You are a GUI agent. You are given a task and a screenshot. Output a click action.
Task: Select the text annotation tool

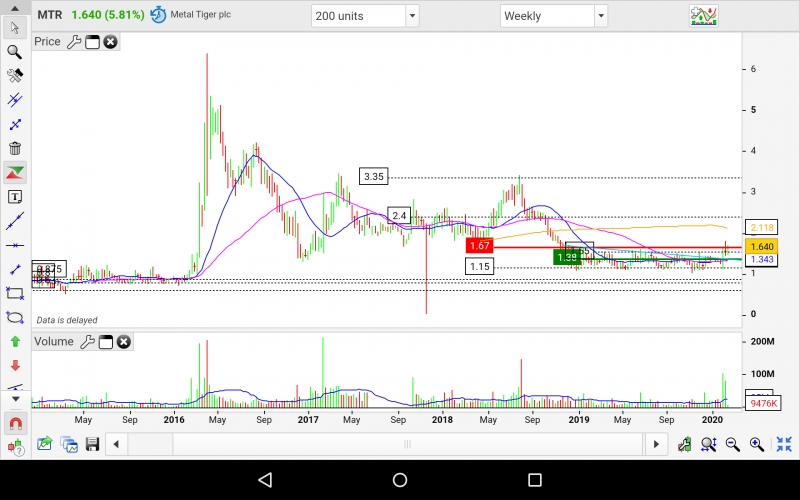pos(15,196)
